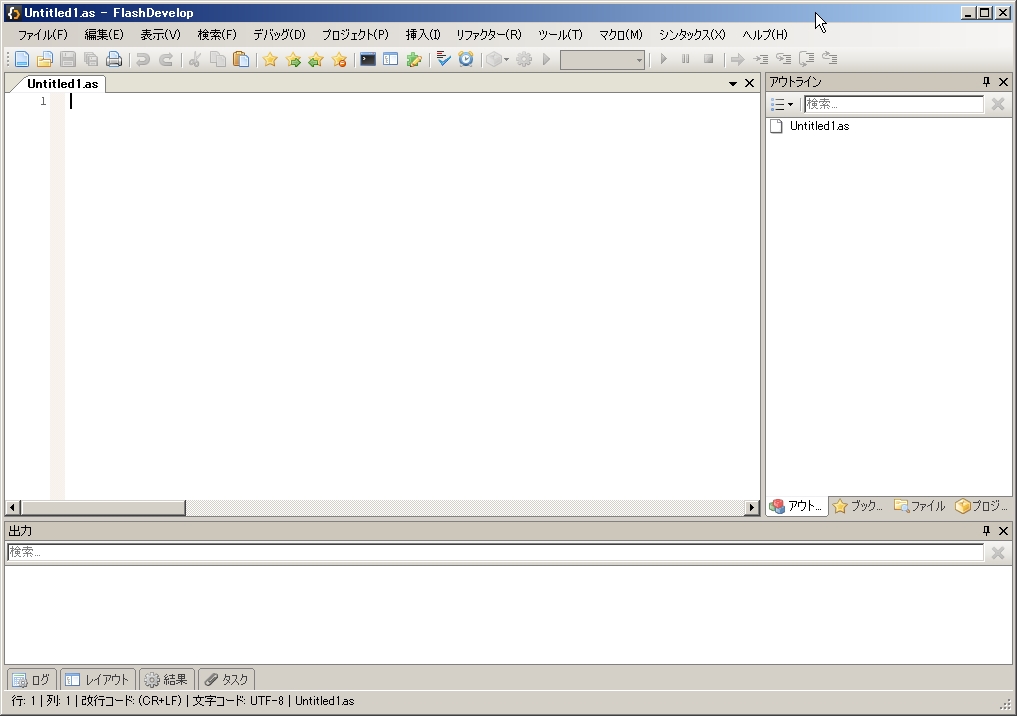1017x716 pixels.
Task: Open the ヘルプ(H) menu
Action: (765, 35)
